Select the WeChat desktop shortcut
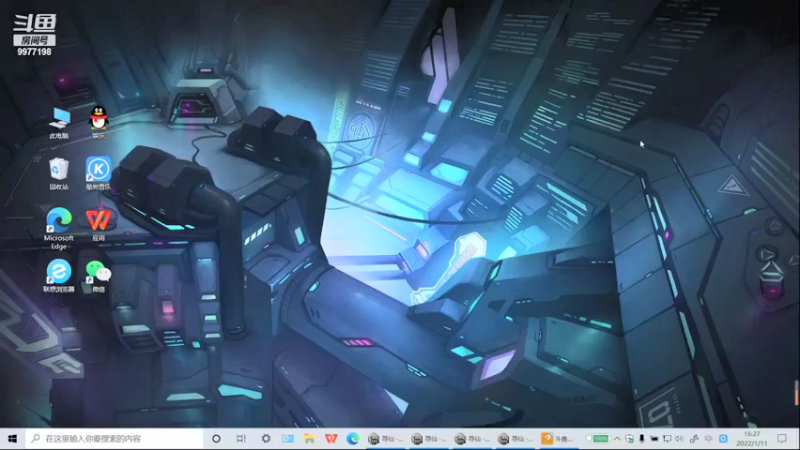Image resolution: width=800 pixels, height=450 pixels. 98,276
